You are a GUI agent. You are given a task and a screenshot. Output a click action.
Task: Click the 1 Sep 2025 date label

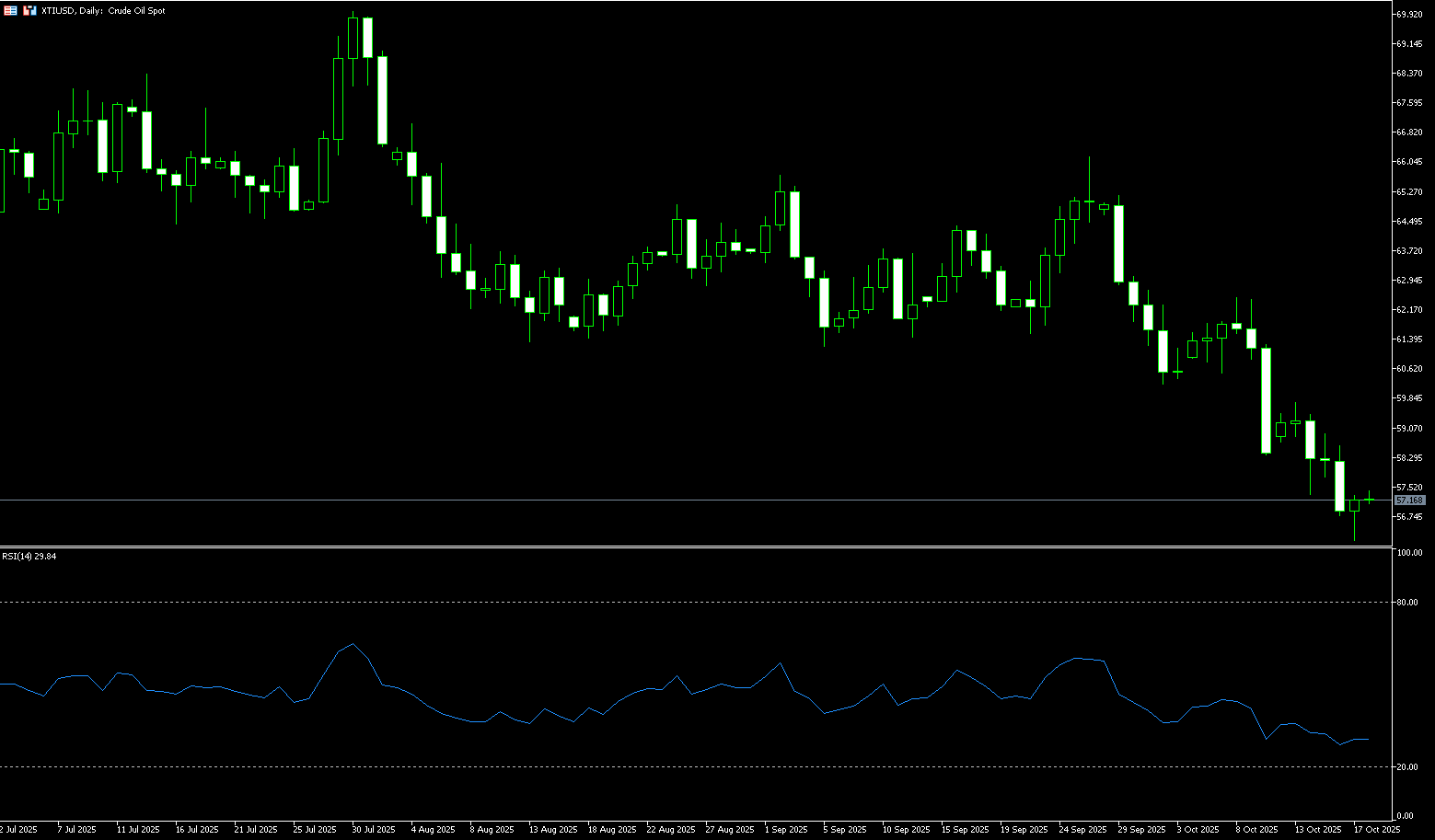coord(786,830)
